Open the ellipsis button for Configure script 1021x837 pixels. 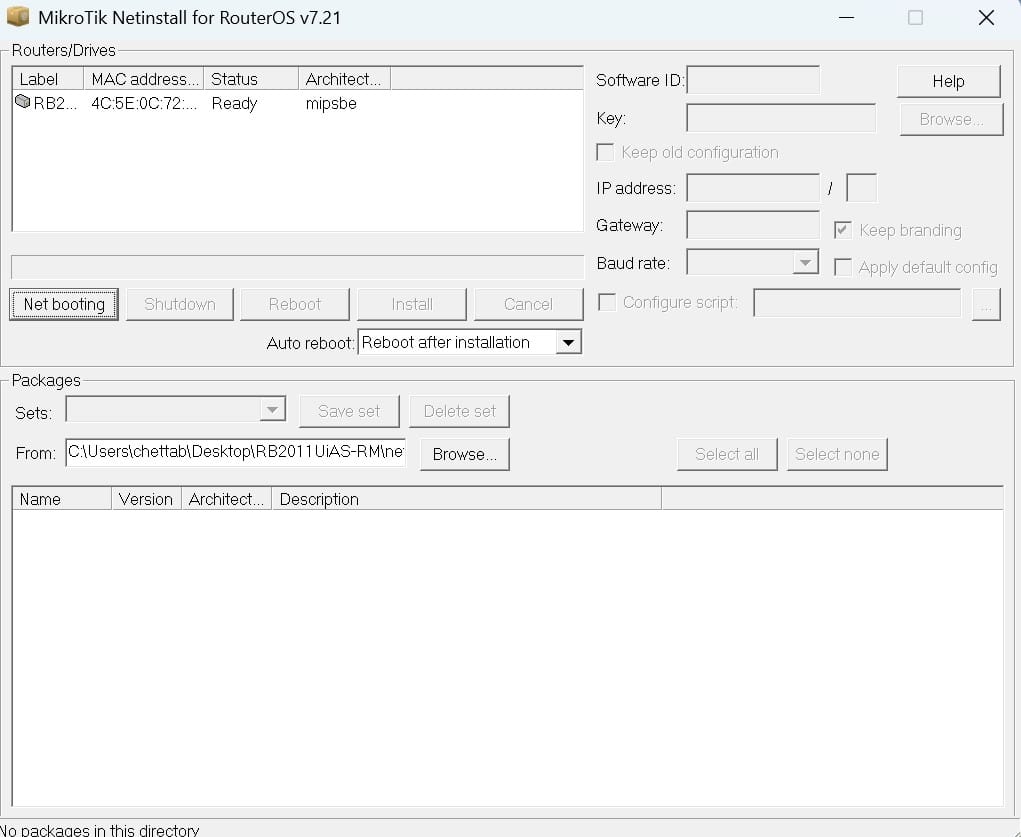pos(986,304)
